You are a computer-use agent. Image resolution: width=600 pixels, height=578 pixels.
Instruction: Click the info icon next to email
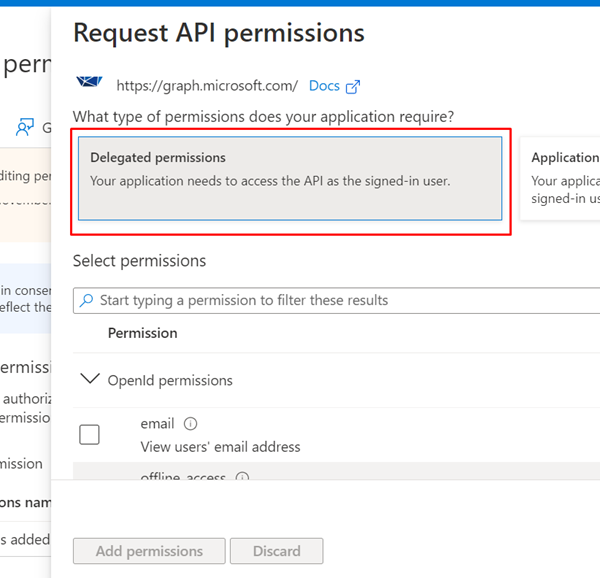point(190,424)
